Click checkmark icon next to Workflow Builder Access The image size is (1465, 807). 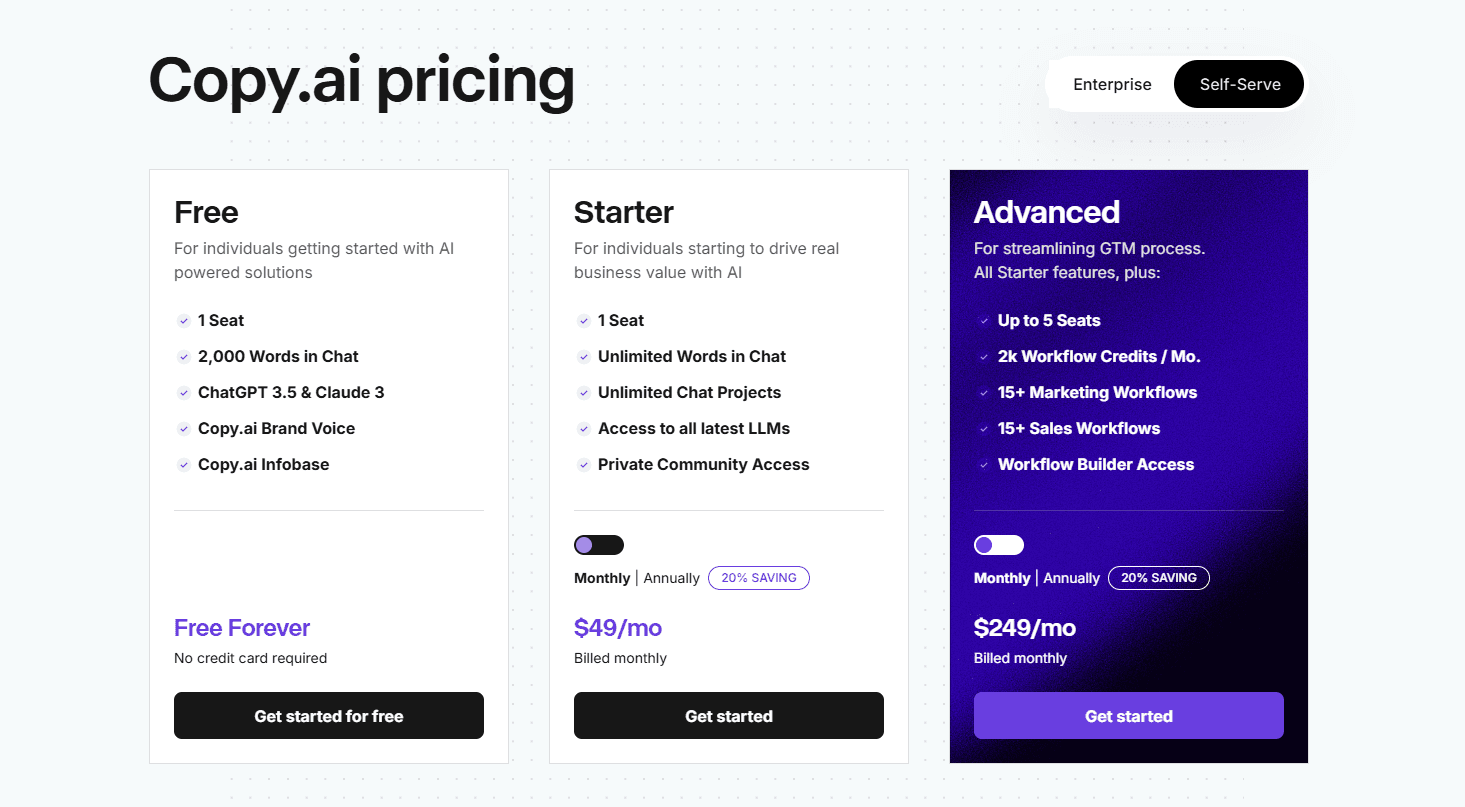984,465
